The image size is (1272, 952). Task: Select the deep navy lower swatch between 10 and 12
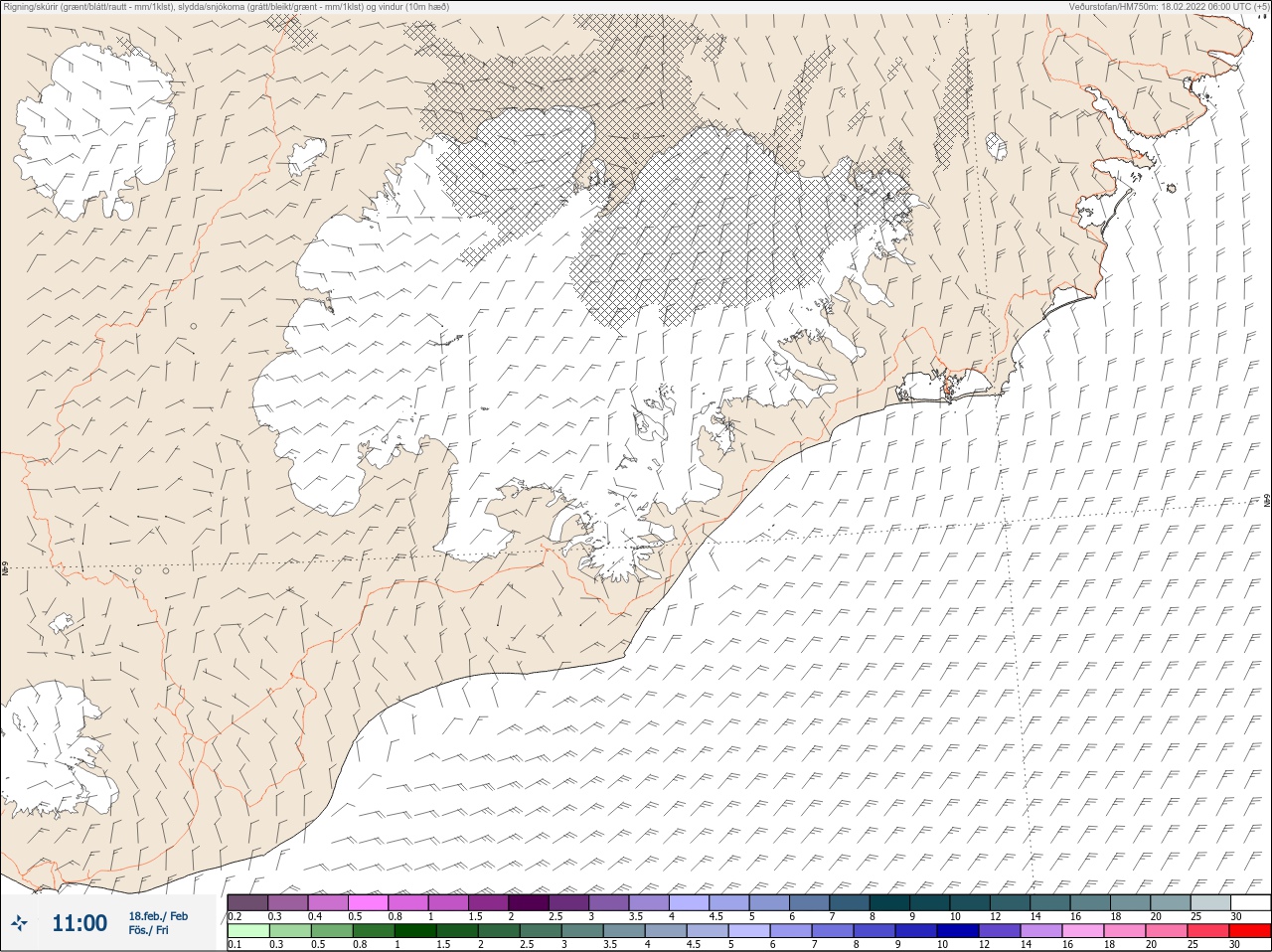958,930
